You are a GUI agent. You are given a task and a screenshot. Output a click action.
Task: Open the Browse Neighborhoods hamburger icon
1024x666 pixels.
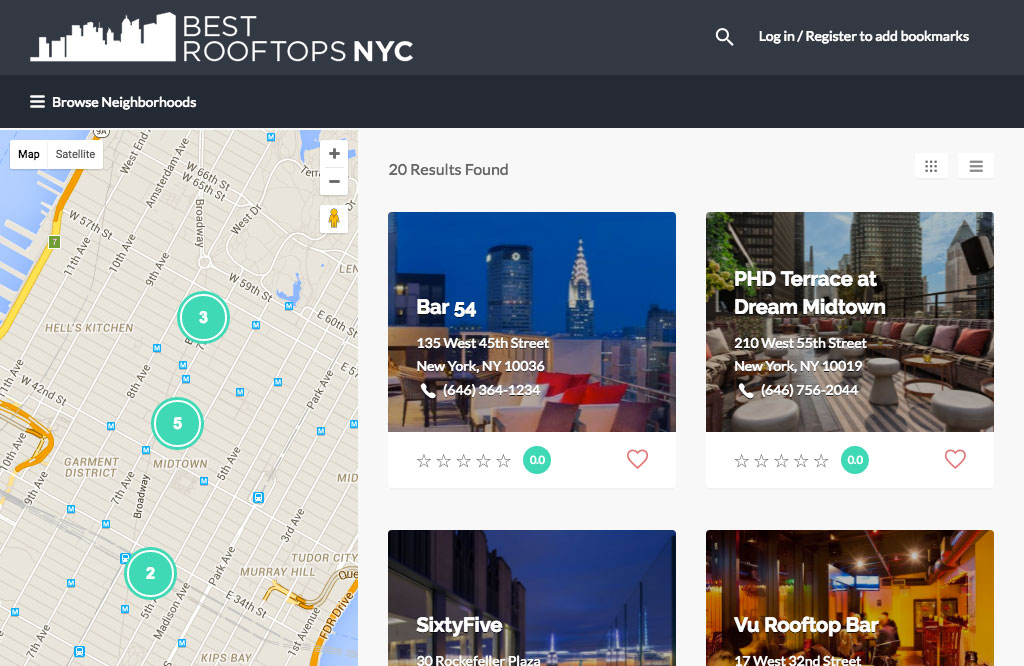37,102
